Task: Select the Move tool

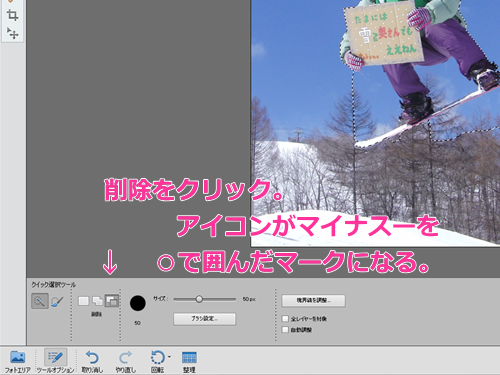Action: pyautogui.click(x=12, y=33)
